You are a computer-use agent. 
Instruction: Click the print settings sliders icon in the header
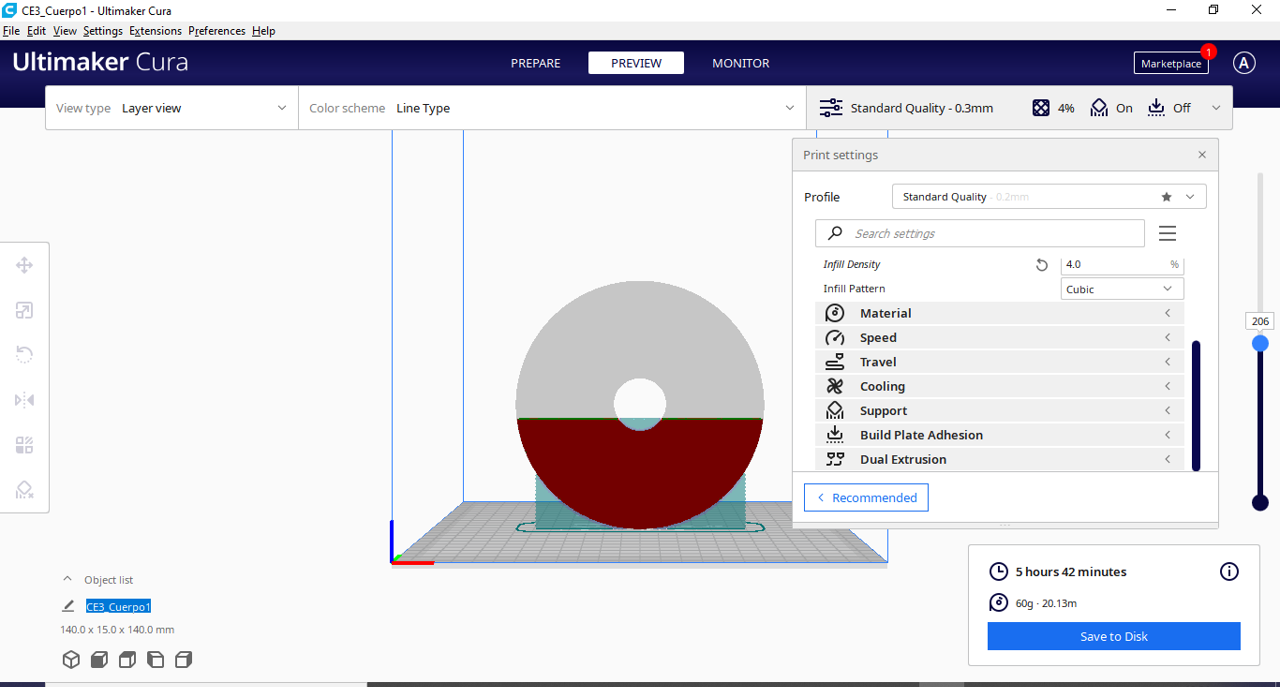click(x=831, y=108)
